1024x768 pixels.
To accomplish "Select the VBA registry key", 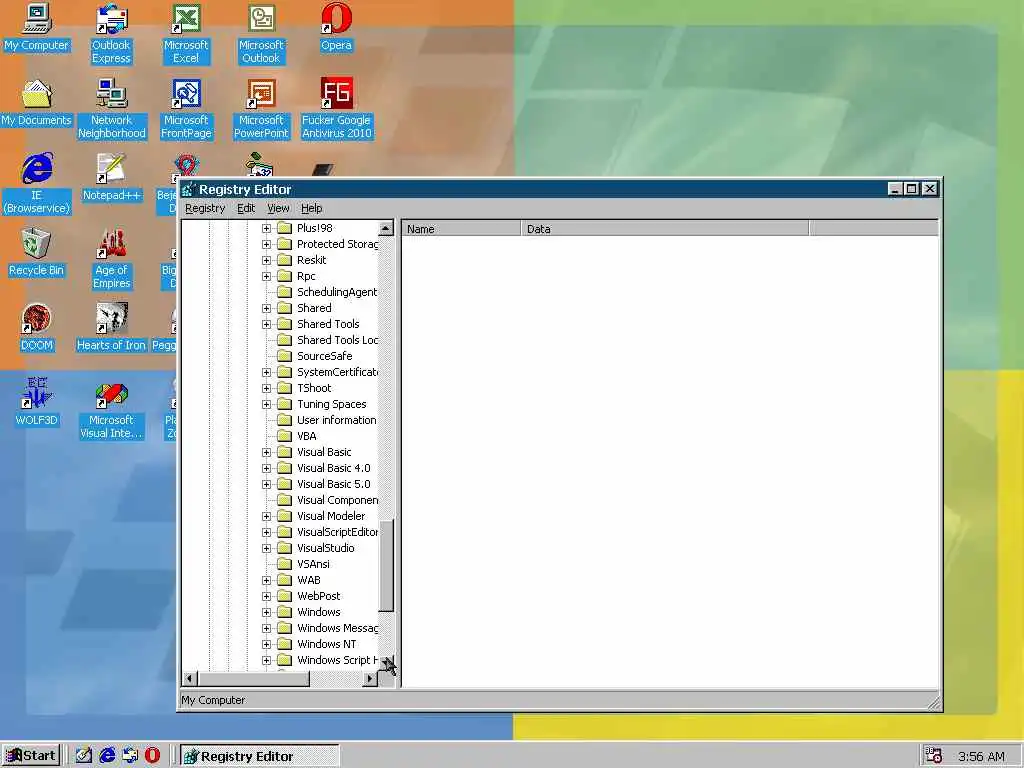I will [x=306, y=436].
